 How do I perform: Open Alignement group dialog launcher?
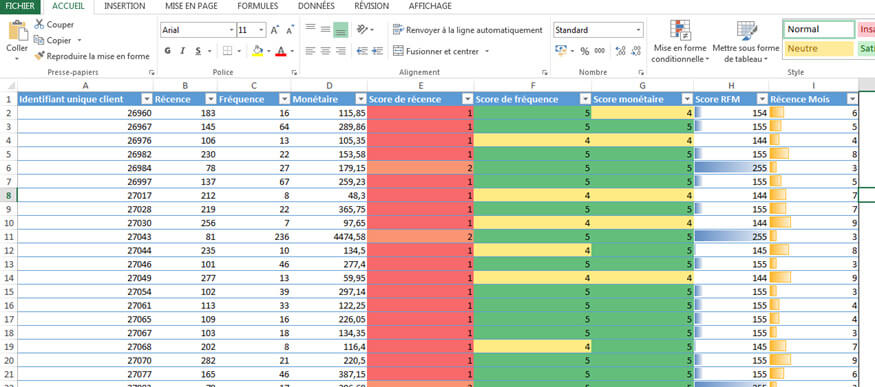click(x=545, y=72)
